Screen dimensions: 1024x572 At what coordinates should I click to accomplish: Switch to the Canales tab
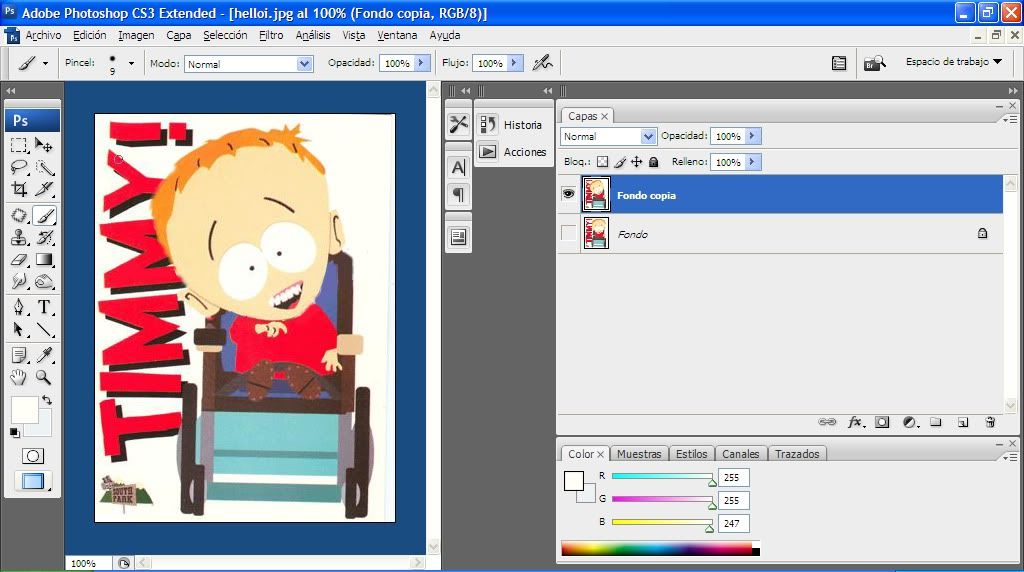tap(741, 454)
